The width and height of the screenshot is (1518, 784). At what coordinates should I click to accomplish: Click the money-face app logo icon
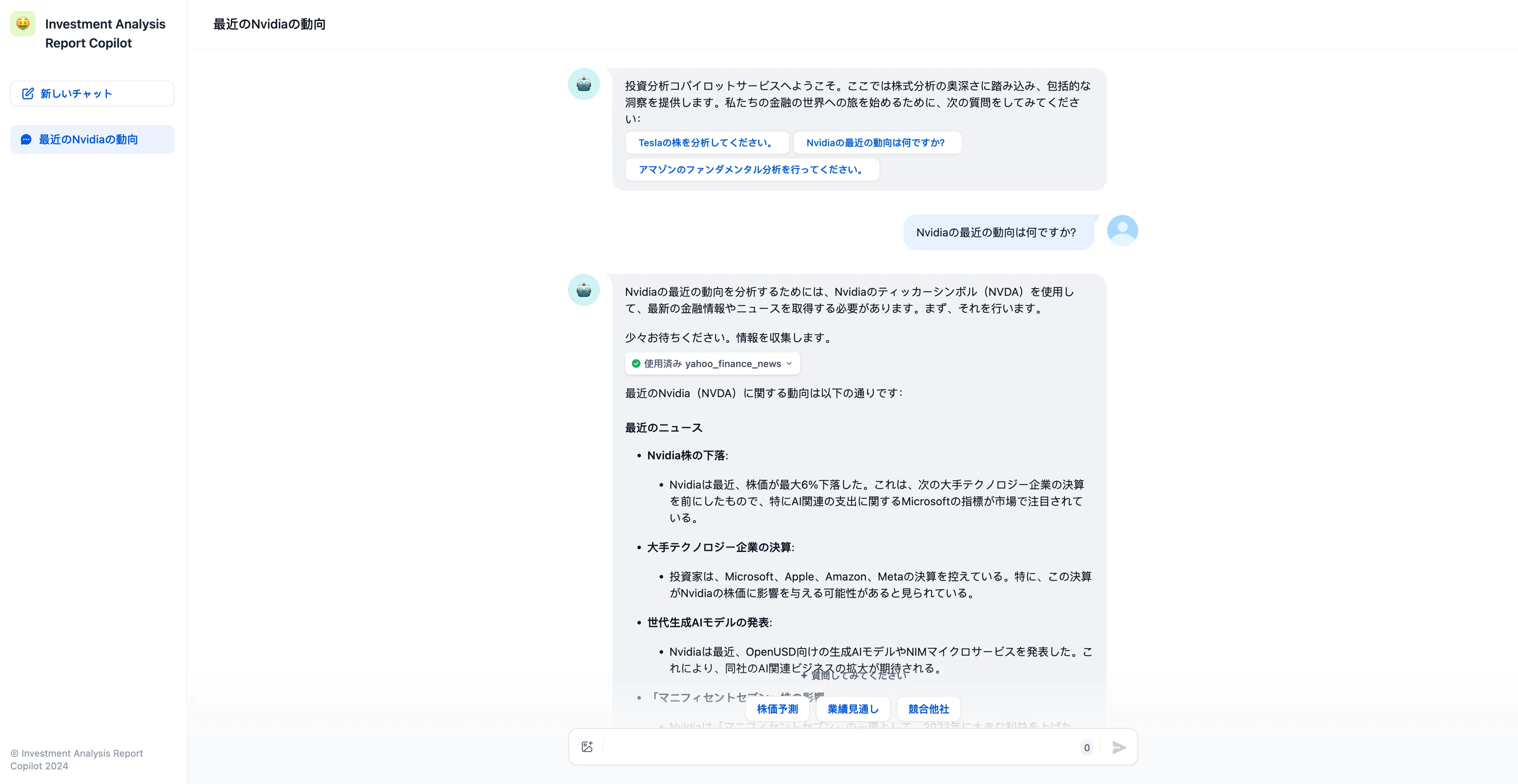[23, 24]
